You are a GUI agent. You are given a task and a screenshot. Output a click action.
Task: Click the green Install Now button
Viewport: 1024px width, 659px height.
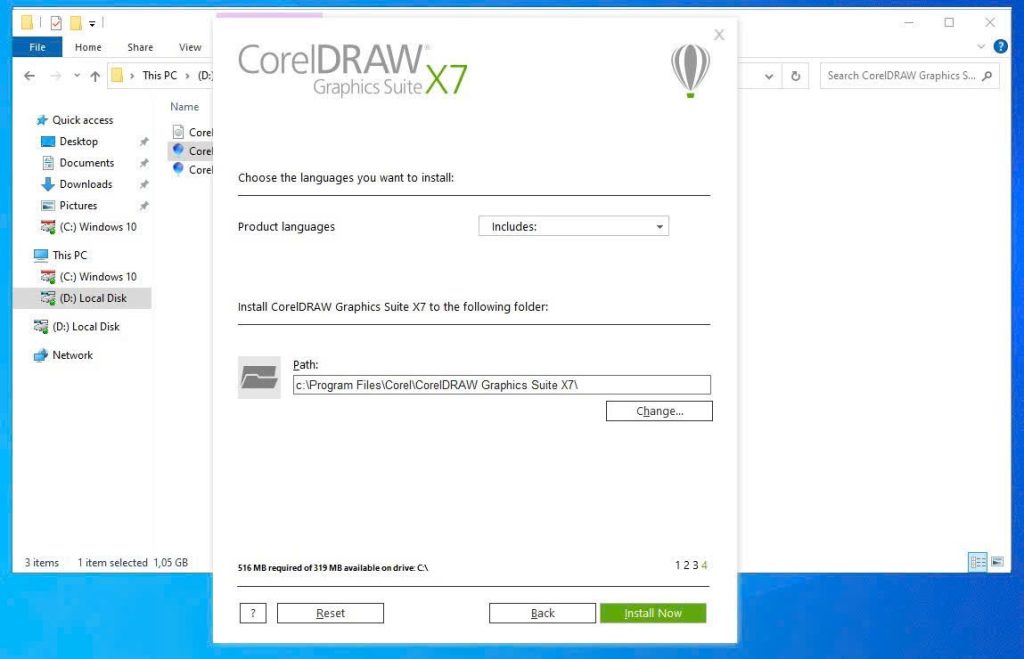[x=653, y=613]
